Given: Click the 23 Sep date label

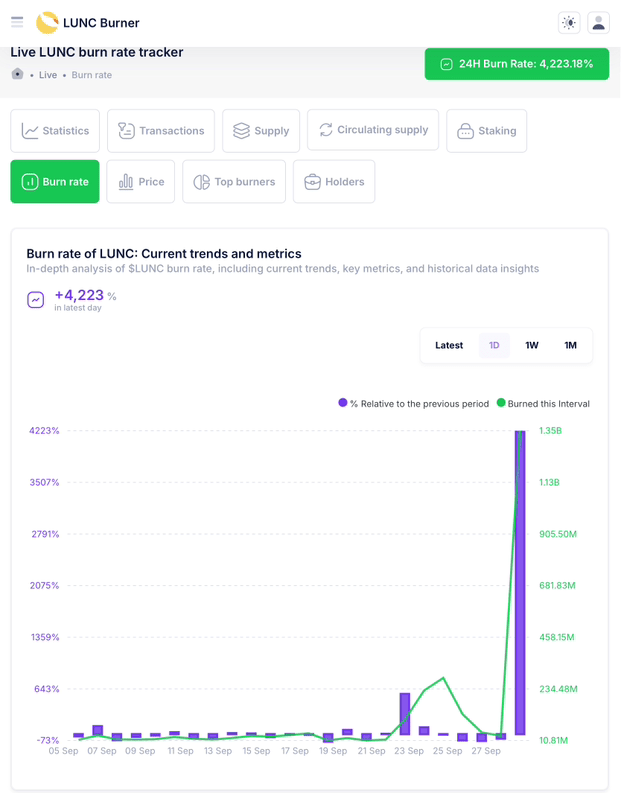Looking at the screenshot, I should coord(409,751).
